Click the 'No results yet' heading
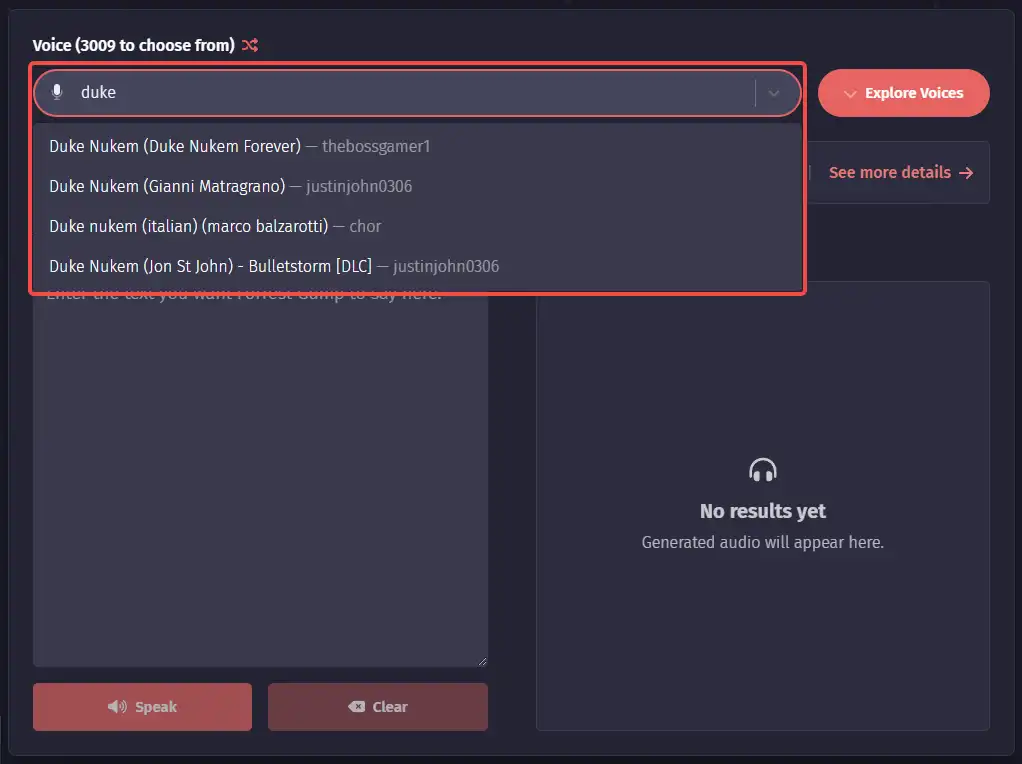 coord(763,511)
